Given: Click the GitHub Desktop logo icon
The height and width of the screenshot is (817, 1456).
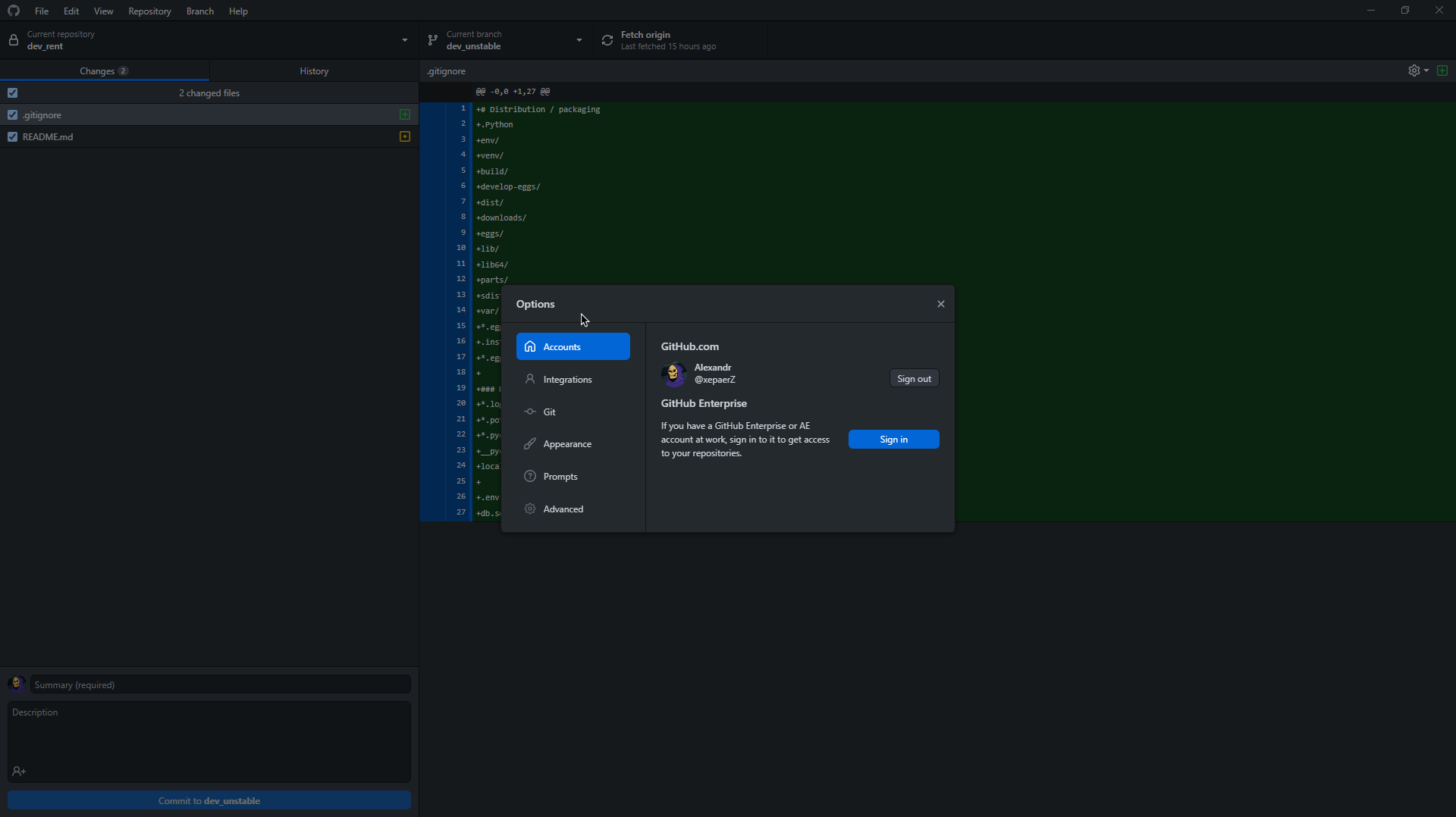Looking at the screenshot, I should coord(14,11).
